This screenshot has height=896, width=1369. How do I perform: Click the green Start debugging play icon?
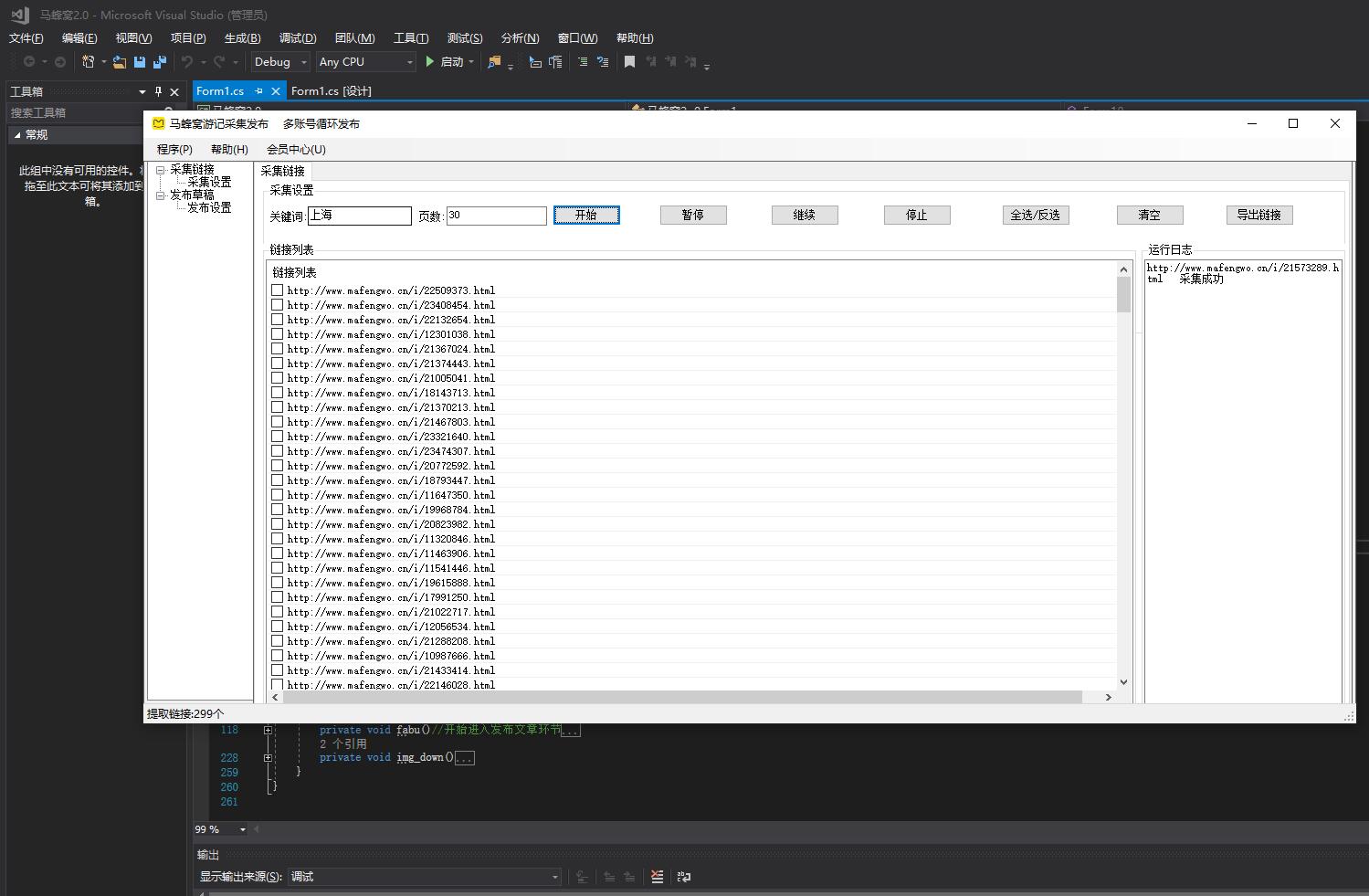click(429, 61)
